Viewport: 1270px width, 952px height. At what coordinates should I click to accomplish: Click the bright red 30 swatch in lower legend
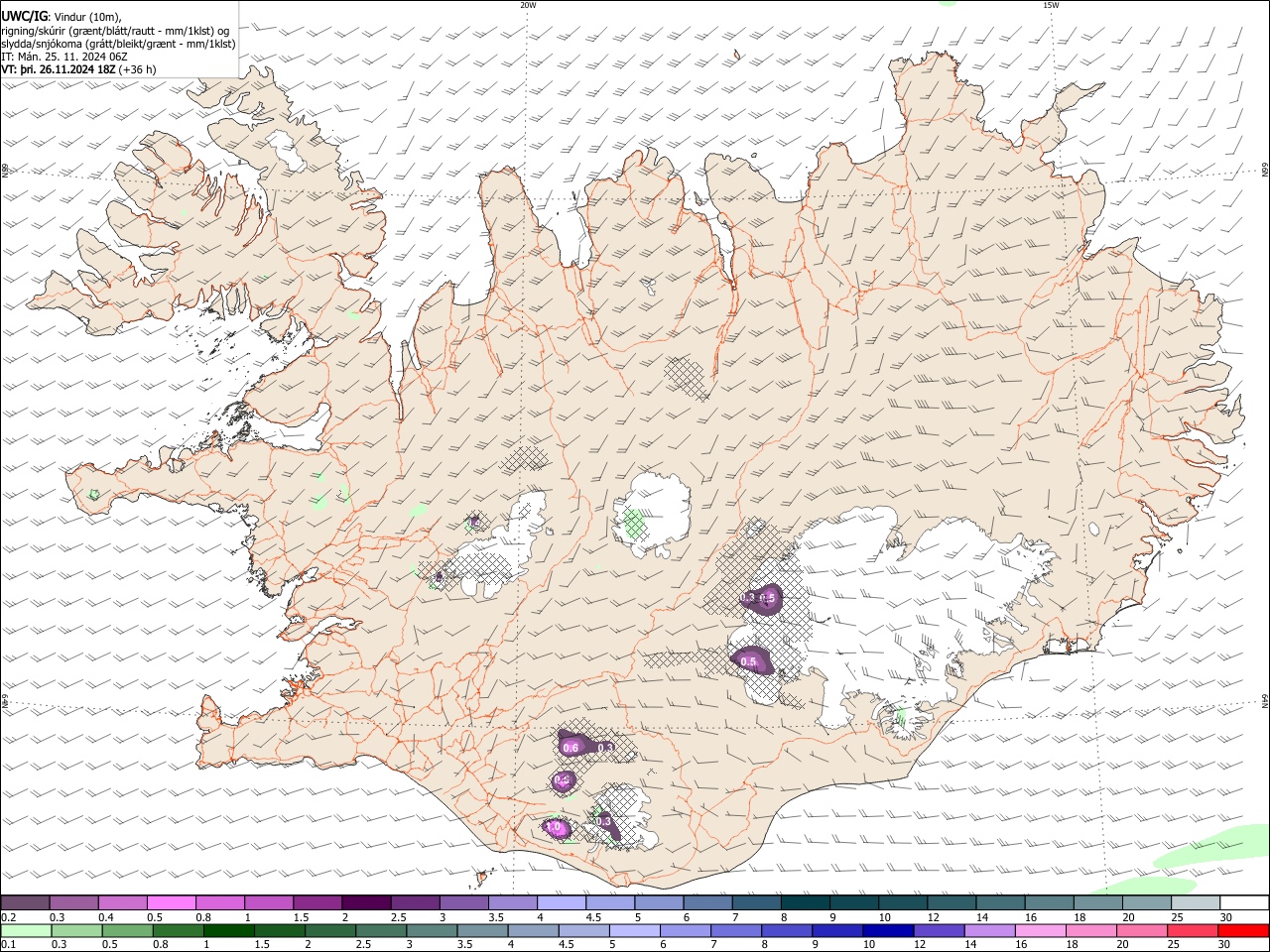tap(1243, 930)
